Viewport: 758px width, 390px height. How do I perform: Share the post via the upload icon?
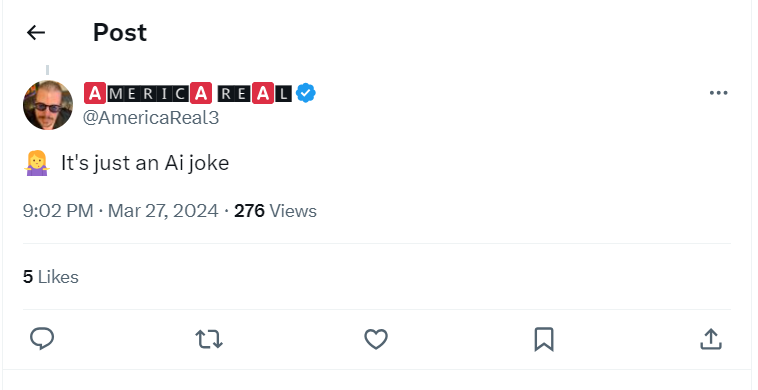[711, 339]
